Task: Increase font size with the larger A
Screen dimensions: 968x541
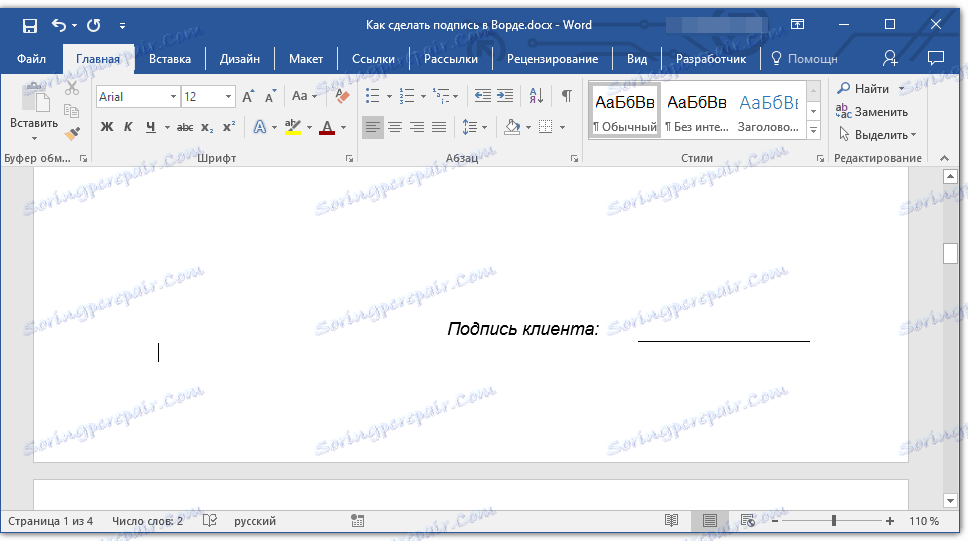Action: [x=248, y=96]
